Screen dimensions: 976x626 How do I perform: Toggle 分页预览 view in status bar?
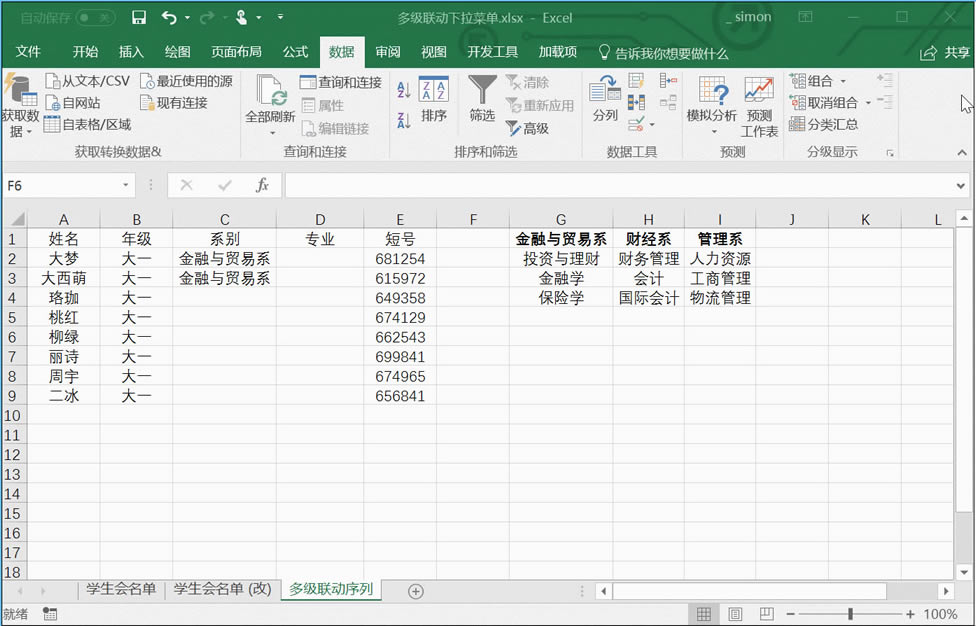coord(766,613)
